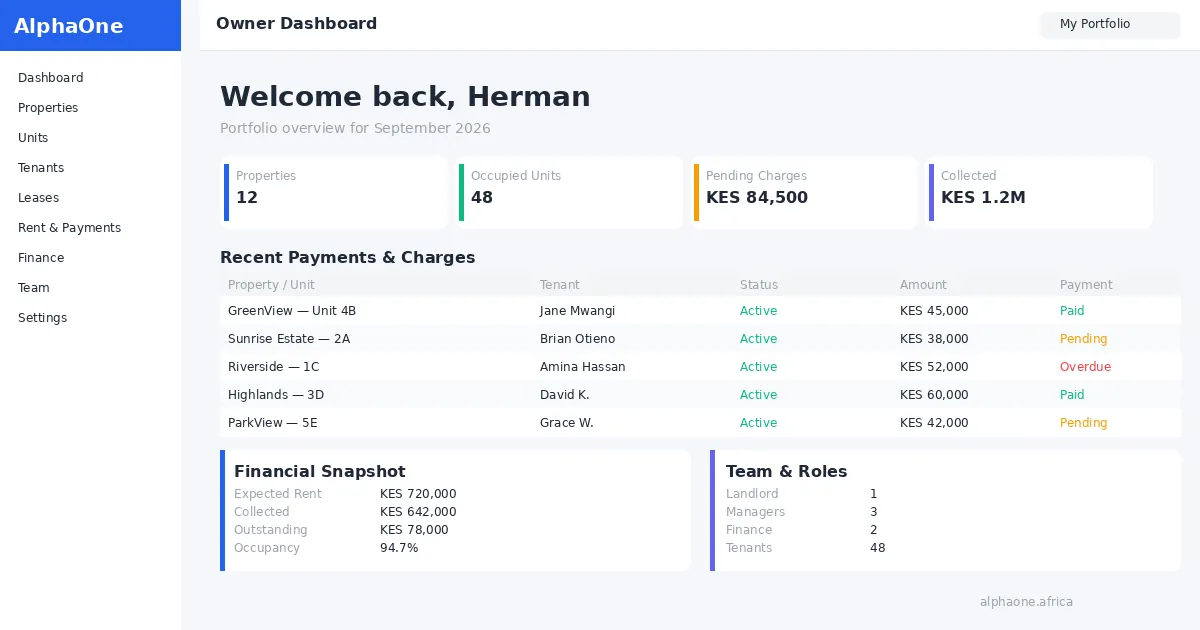Click the Properties card showing 12

click(x=334, y=192)
